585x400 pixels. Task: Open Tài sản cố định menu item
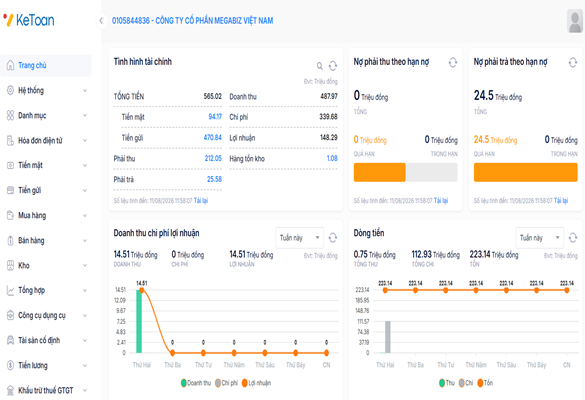click(x=46, y=340)
